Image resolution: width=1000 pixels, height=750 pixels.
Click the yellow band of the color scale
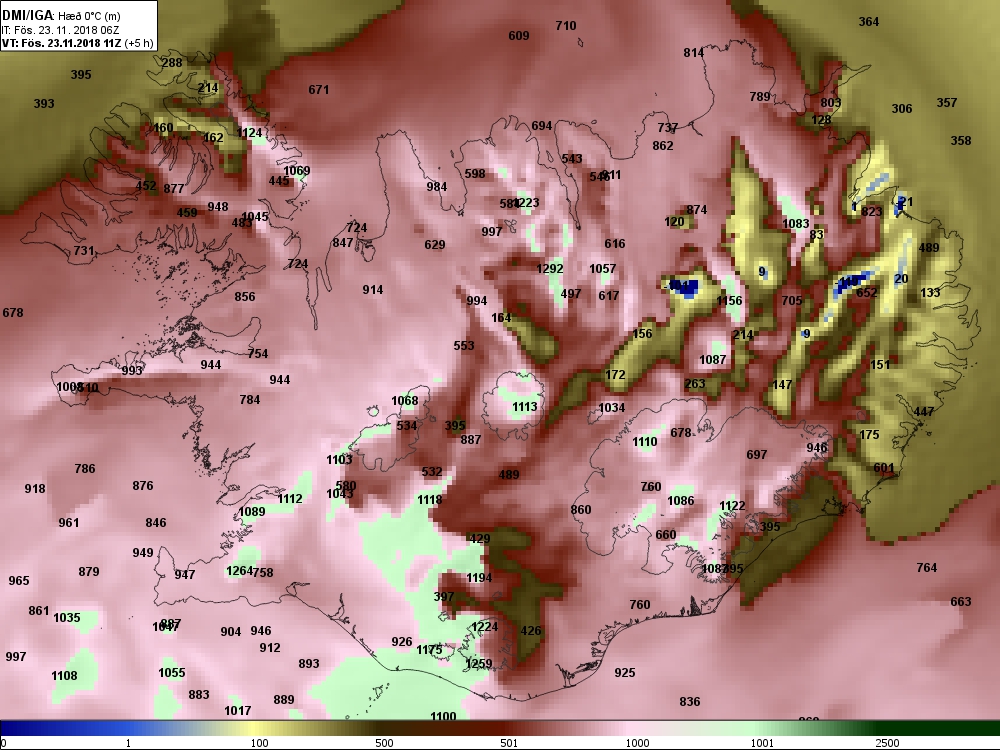(x=255, y=728)
